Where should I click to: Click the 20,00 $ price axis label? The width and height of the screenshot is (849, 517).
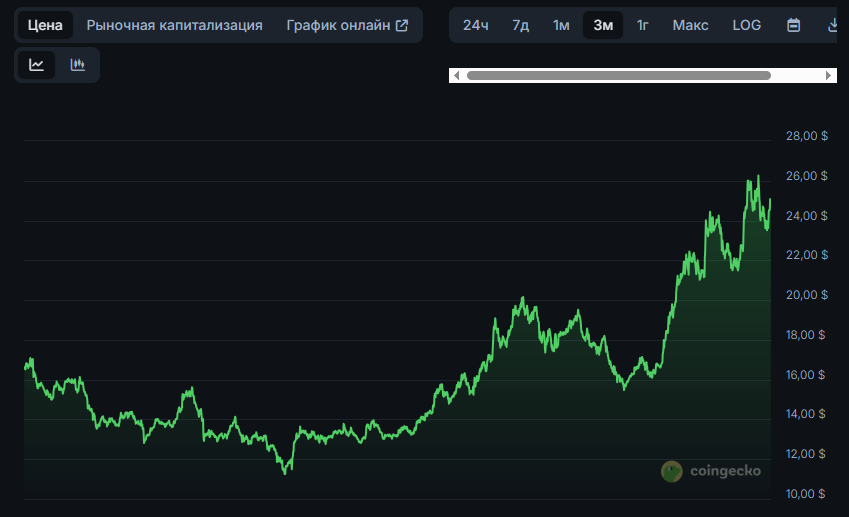pos(806,295)
